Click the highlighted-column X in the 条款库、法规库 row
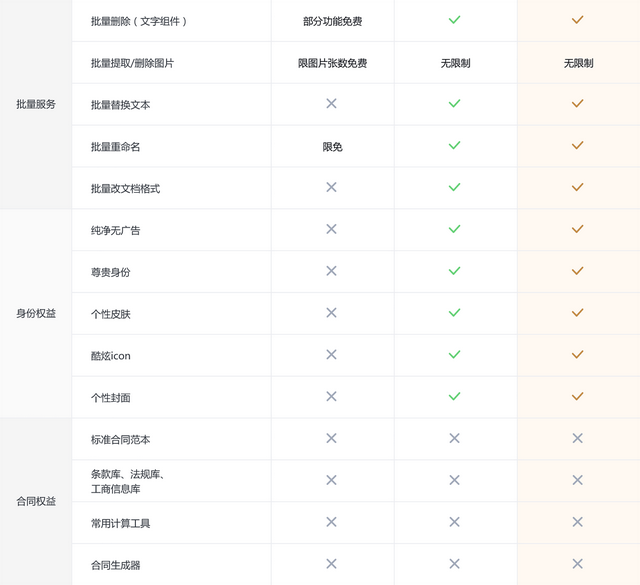Screen dimensions: 640x585 click(x=577, y=480)
